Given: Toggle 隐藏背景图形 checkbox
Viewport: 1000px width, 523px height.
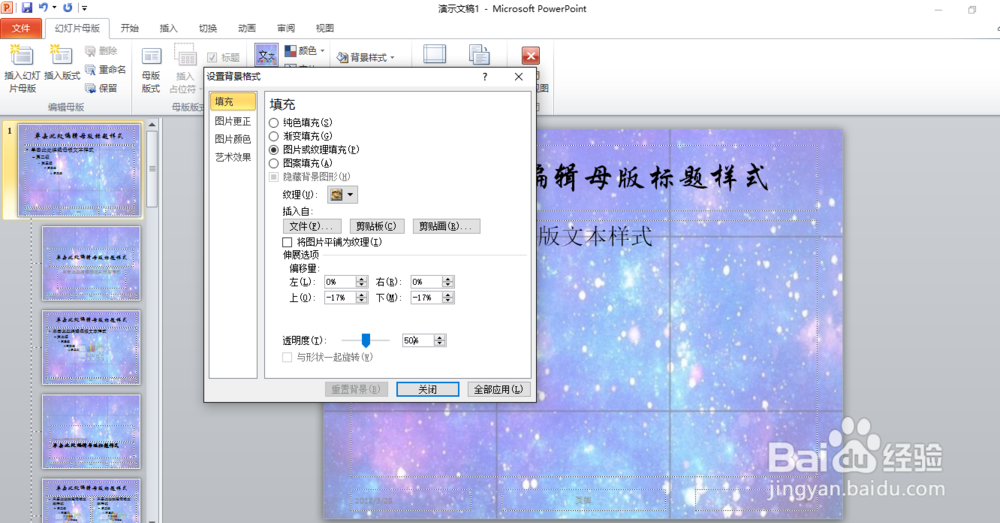Looking at the screenshot, I should coord(274,177).
